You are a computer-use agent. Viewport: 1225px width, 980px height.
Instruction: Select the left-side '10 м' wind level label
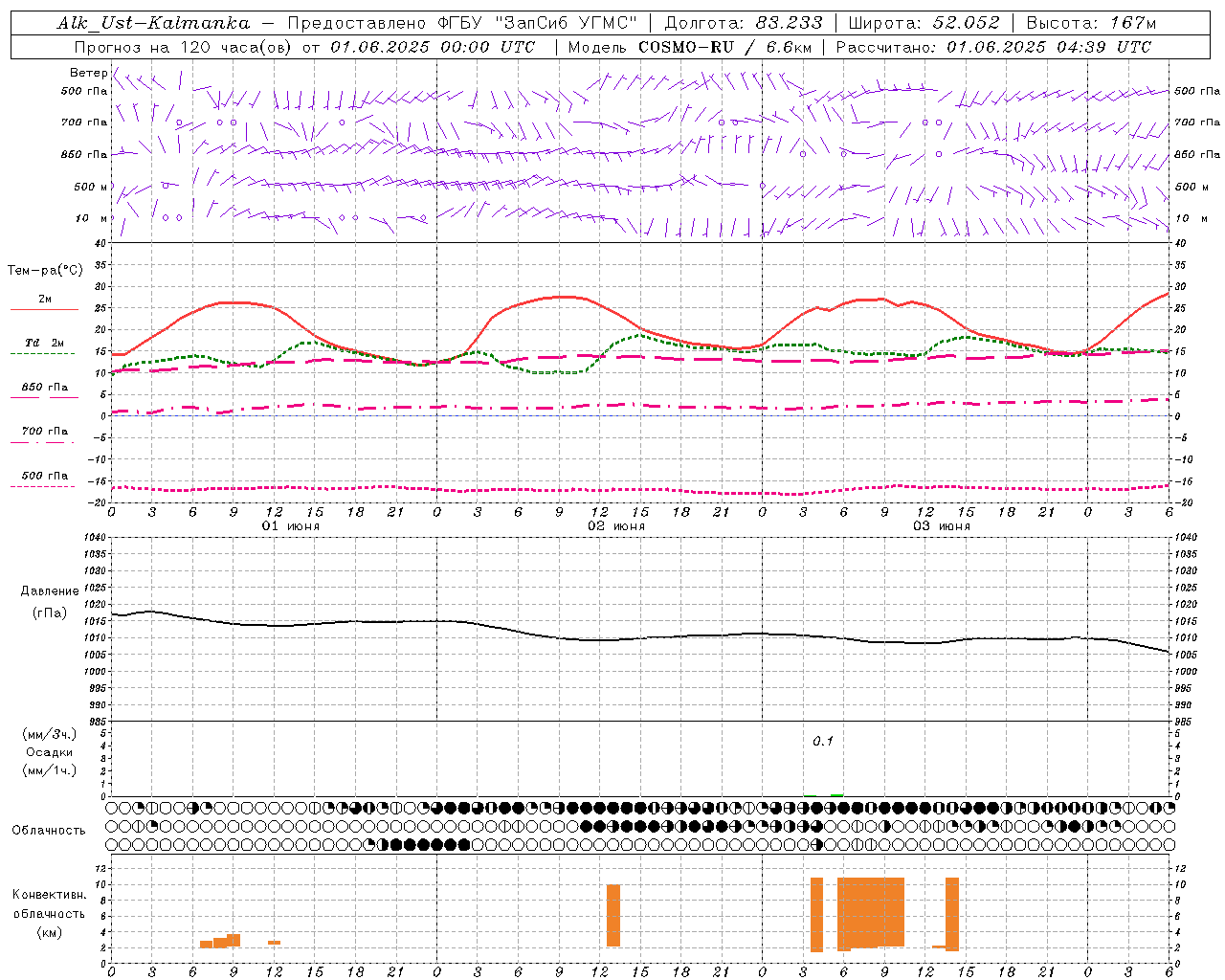pyautogui.click(x=92, y=218)
